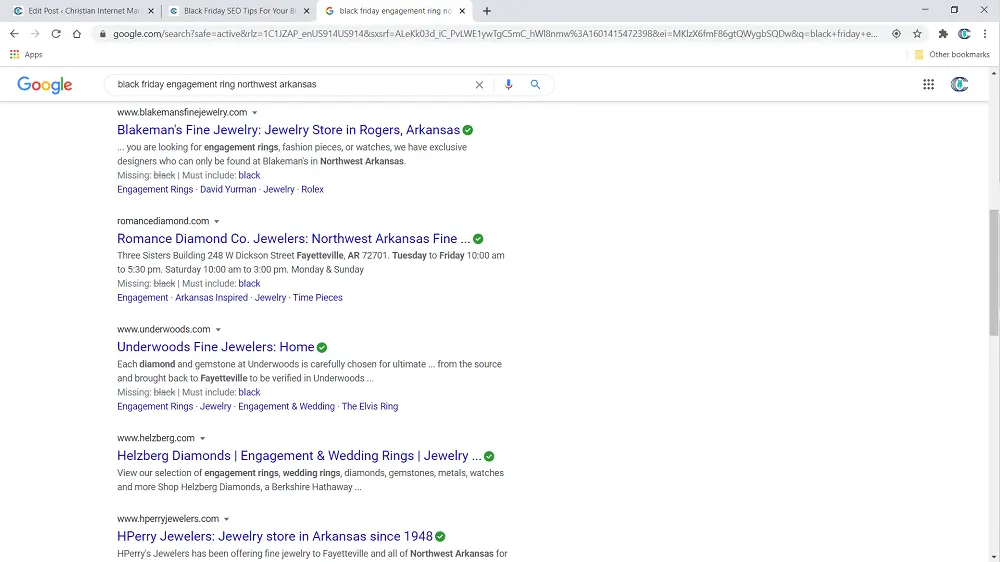Expand the helzberg.com result arrow

tap(202, 439)
